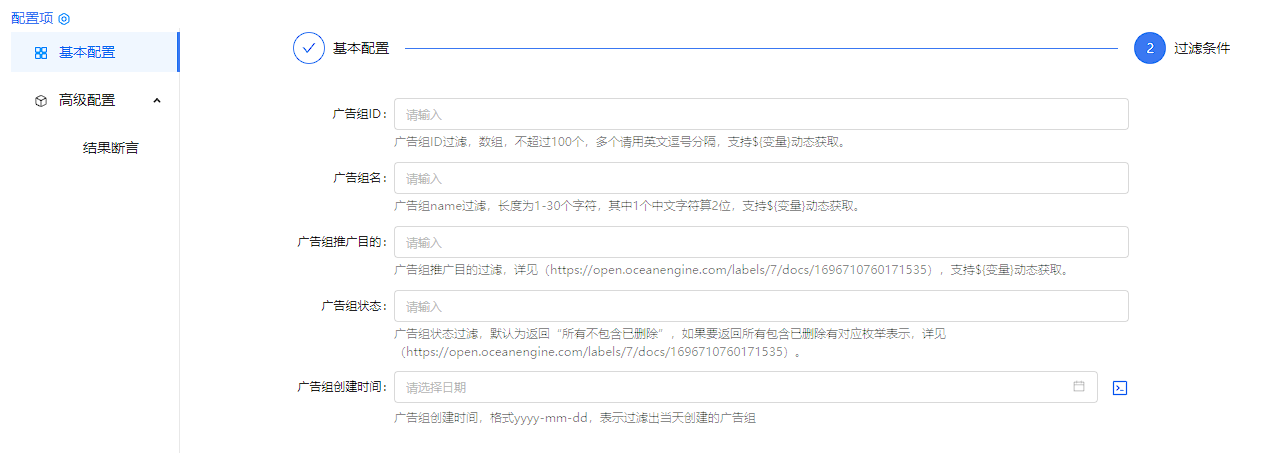Select the 基本配置 sidebar menu item
Image resolution: width=1261 pixels, height=453 pixels.
[x=87, y=52]
